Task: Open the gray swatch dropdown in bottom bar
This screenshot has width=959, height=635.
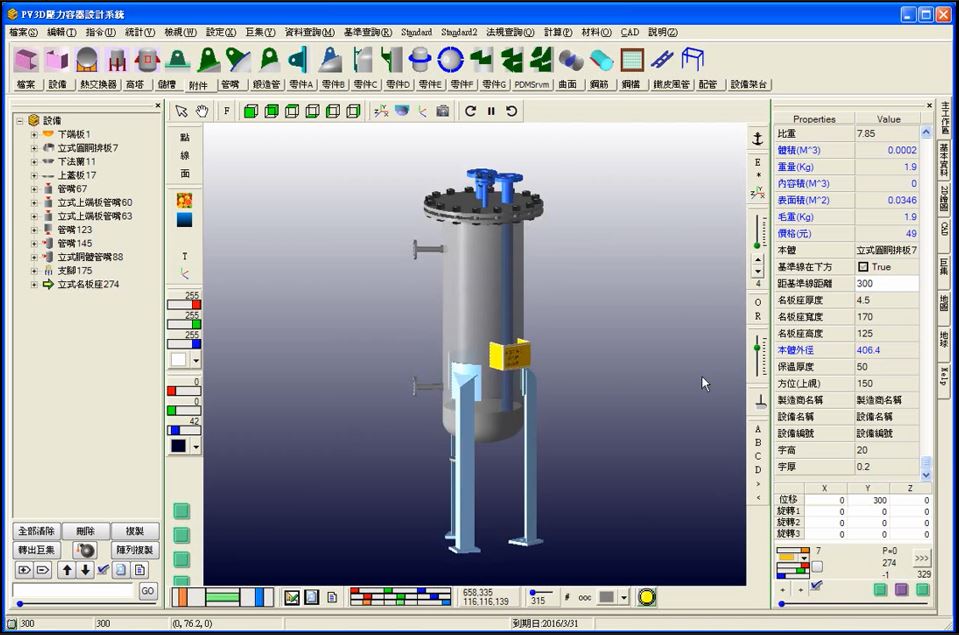Action: coord(623,597)
